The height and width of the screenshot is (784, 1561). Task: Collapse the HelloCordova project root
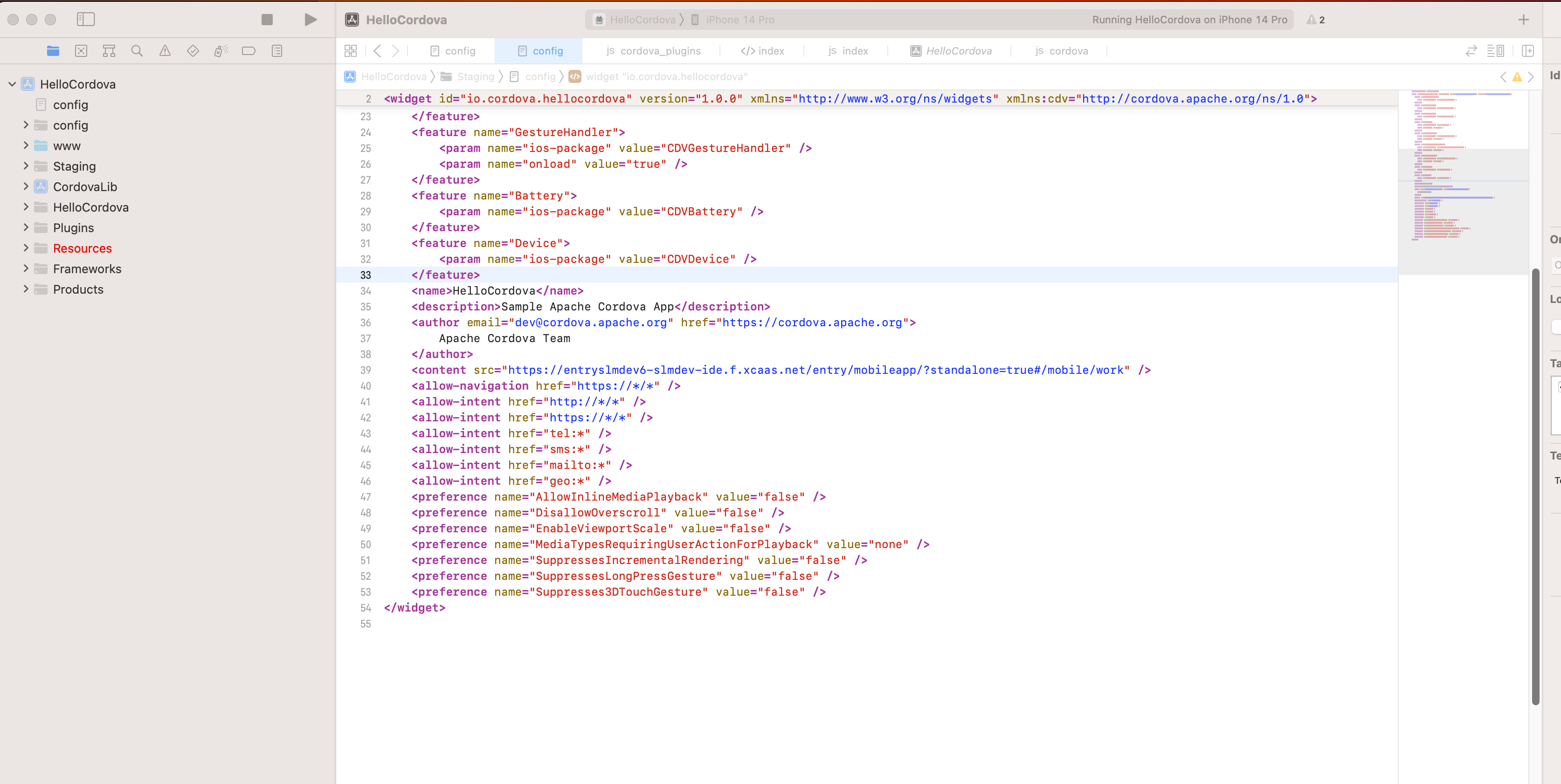(x=12, y=84)
